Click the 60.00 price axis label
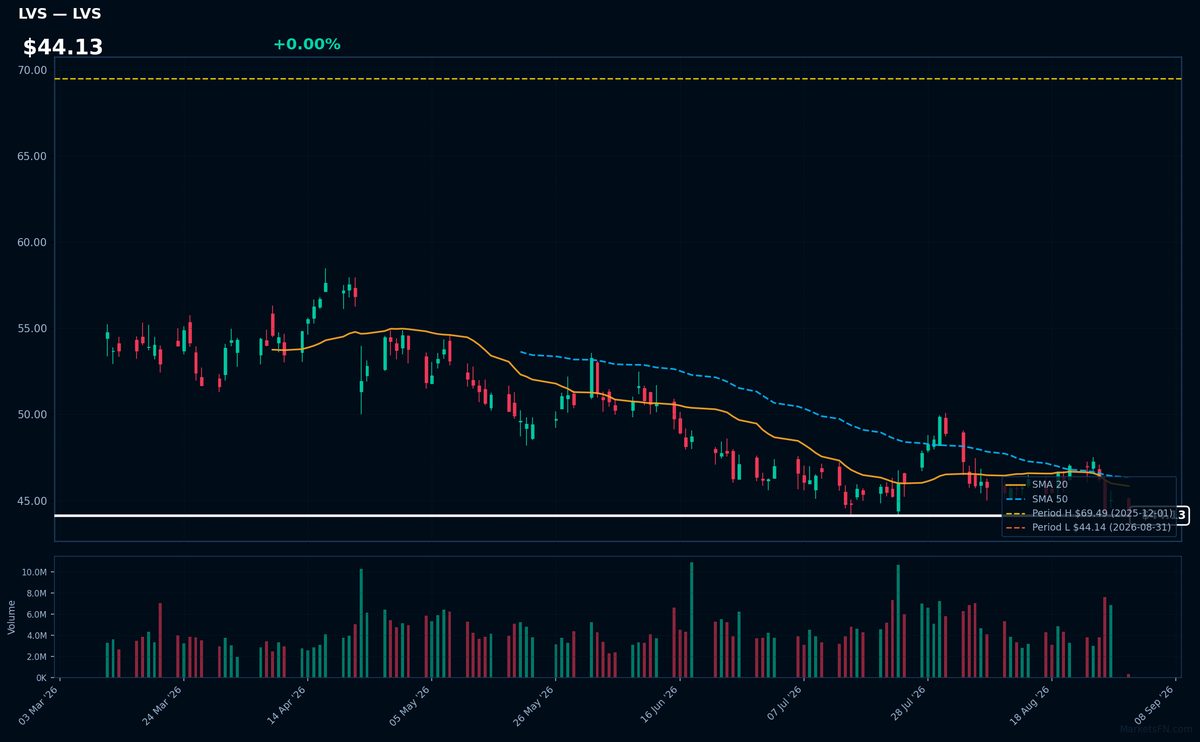Screen dimensions: 1200x742 tap(32, 242)
